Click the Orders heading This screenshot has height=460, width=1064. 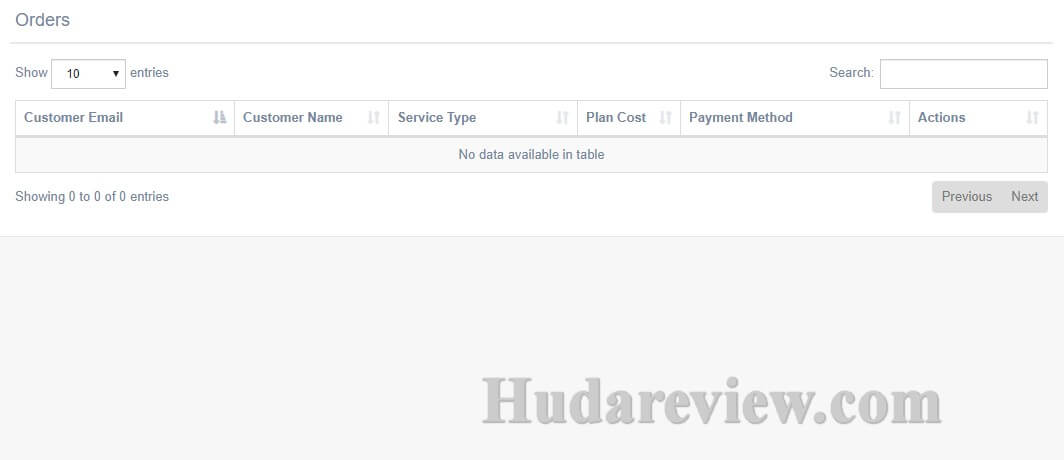coord(42,20)
